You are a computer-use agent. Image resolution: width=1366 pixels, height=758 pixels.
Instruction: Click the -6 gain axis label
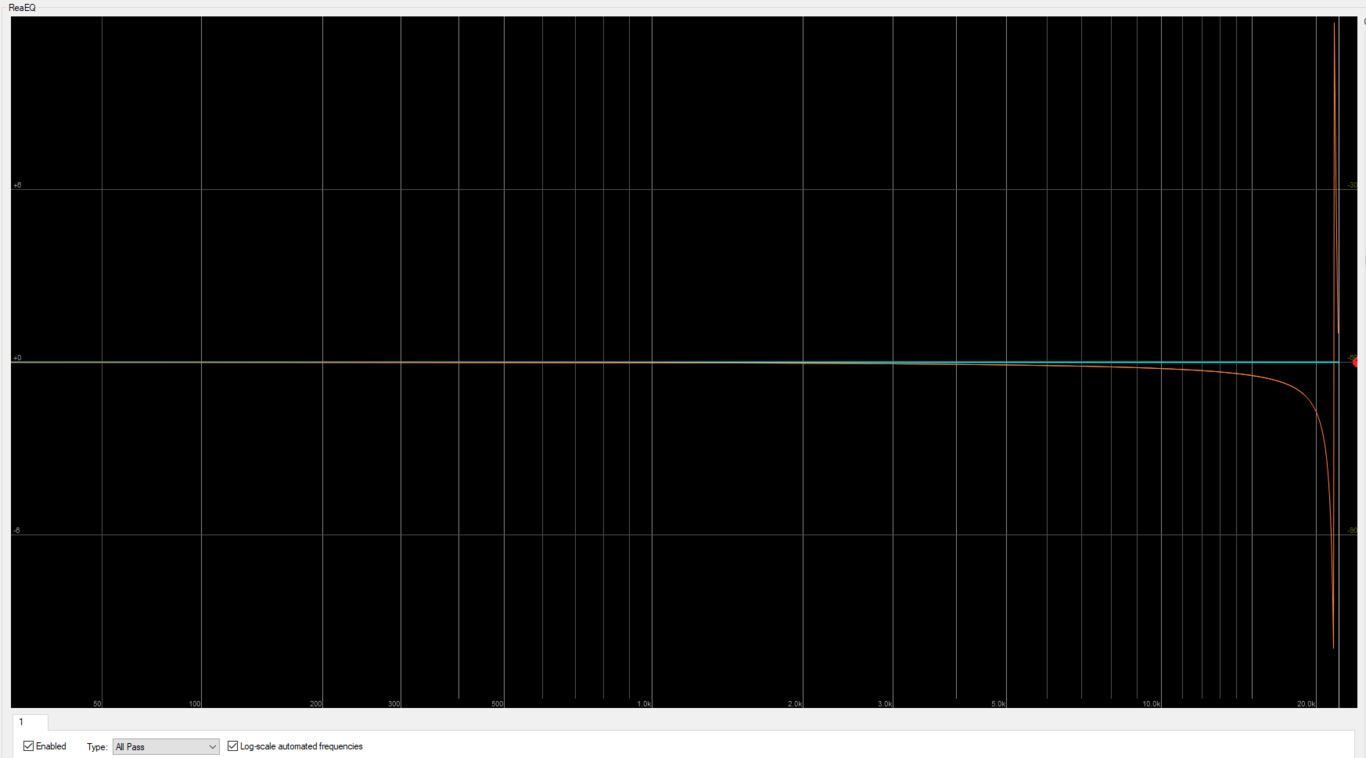point(17,530)
